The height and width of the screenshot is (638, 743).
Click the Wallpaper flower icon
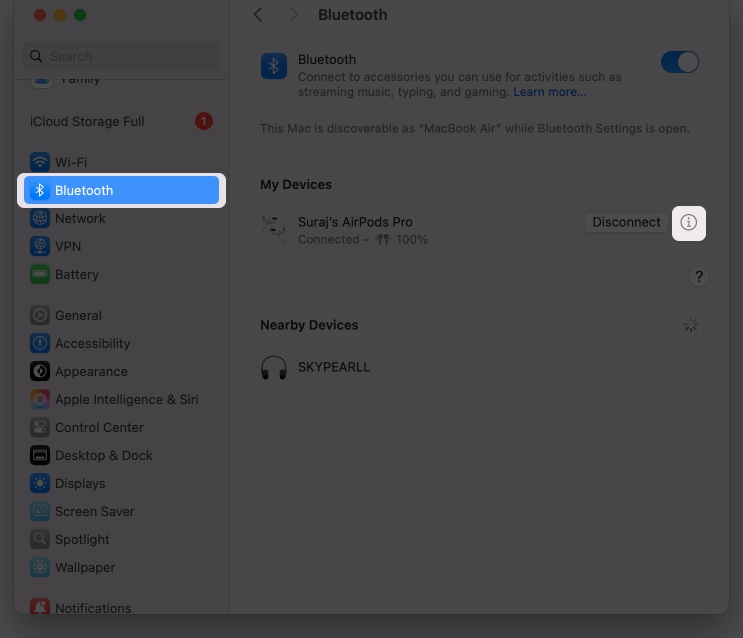click(x=40, y=567)
